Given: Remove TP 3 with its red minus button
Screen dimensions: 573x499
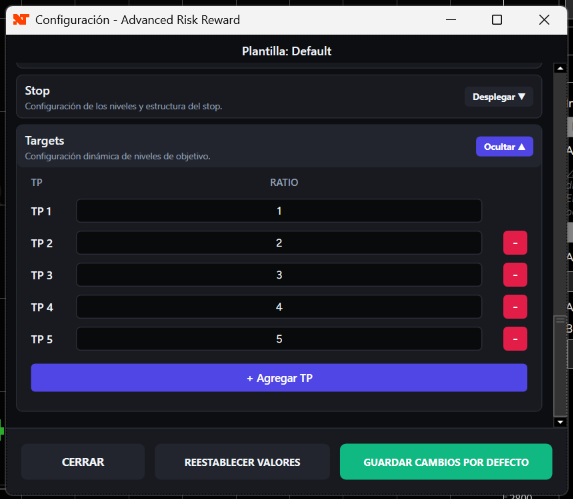Looking at the screenshot, I should (515, 275).
